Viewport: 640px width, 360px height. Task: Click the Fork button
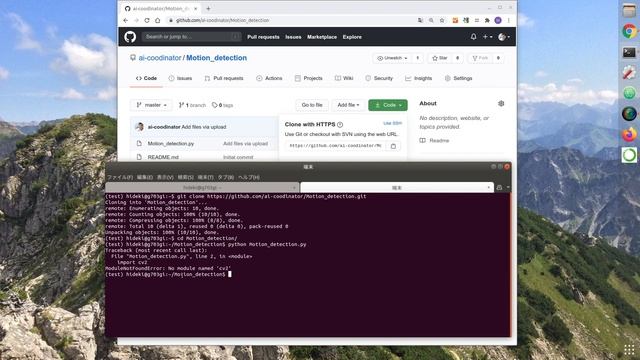480,58
